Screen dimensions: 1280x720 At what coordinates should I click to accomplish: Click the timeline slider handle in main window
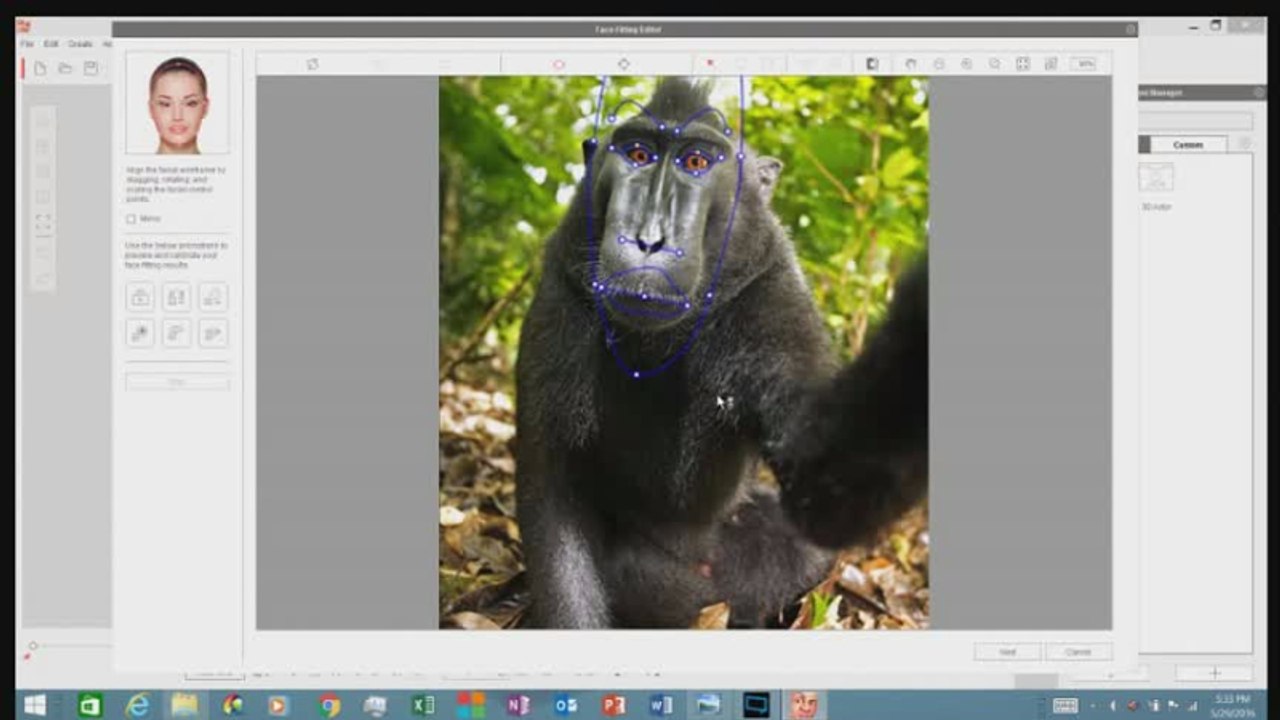[x=33, y=646]
